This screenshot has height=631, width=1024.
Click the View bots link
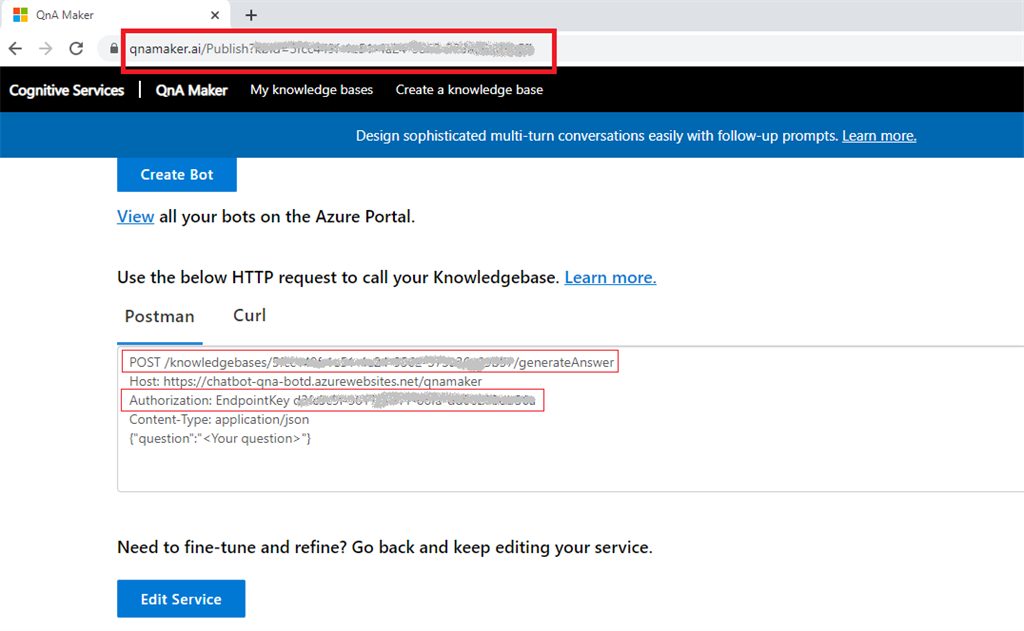pyautogui.click(x=135, y=216)
